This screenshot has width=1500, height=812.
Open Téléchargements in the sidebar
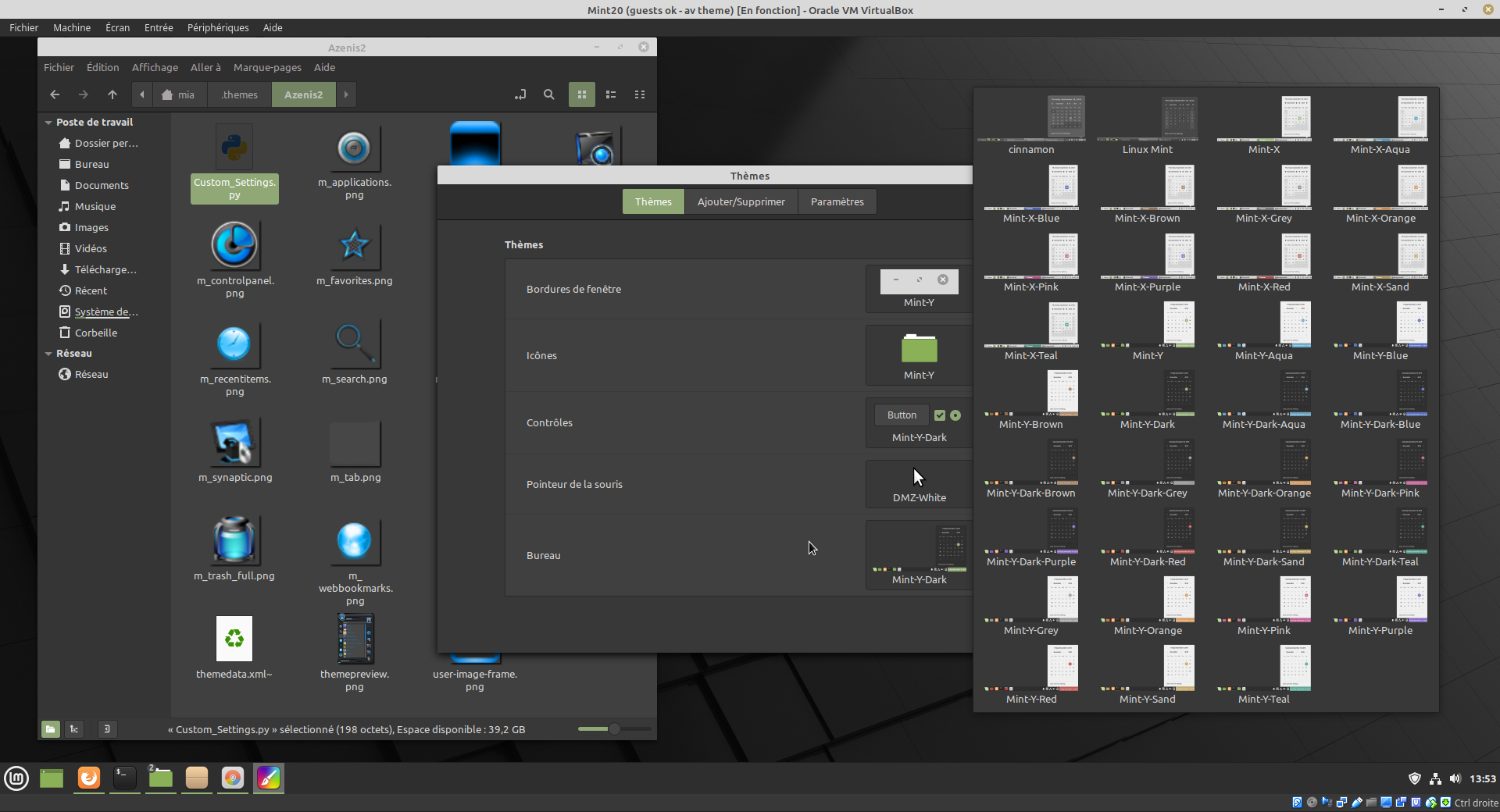tap(98, 269)
